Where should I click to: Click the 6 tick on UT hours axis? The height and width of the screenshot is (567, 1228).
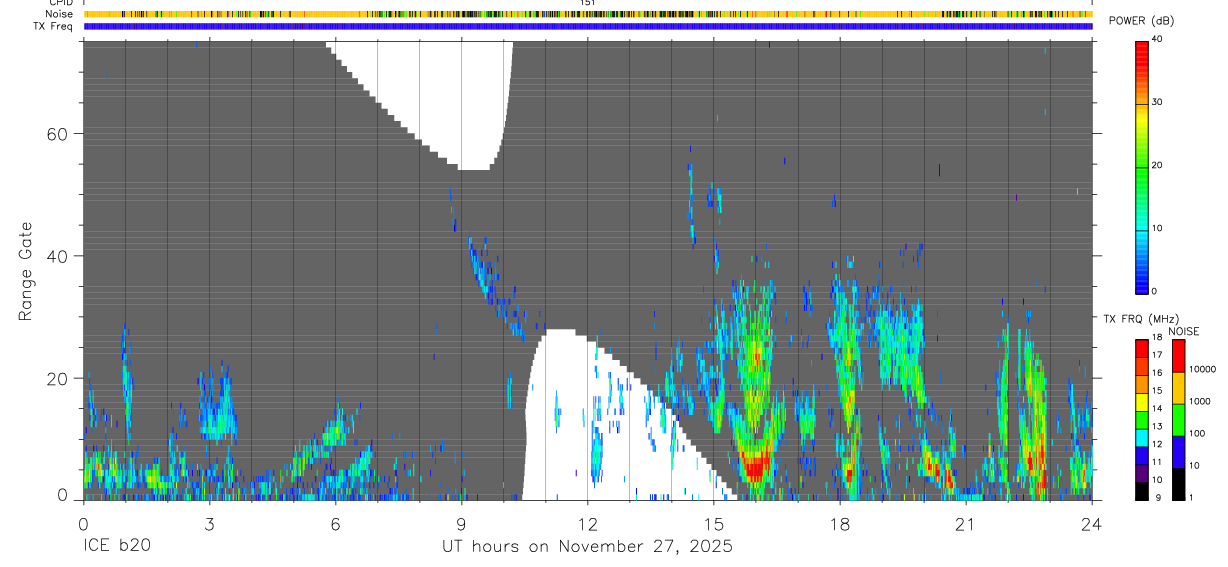(x=335, y=523)
